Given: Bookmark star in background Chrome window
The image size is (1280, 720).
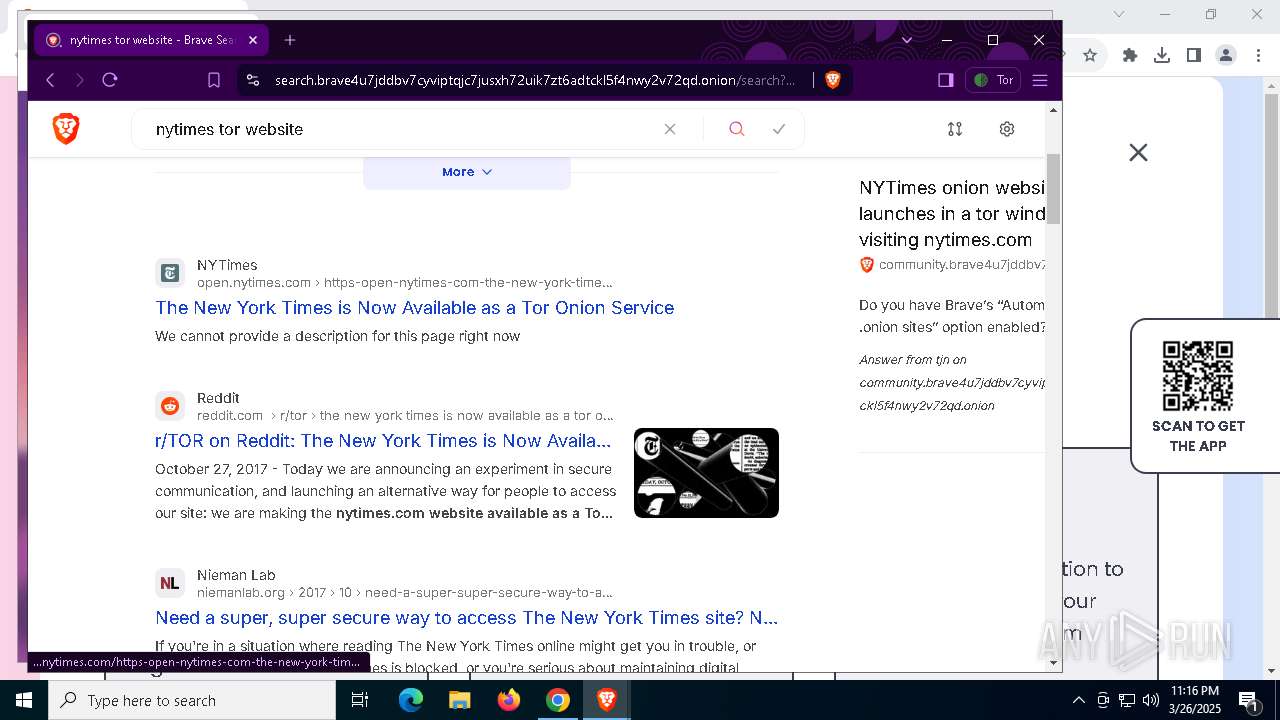Looking at the screenshot, I should [1090, 55].
